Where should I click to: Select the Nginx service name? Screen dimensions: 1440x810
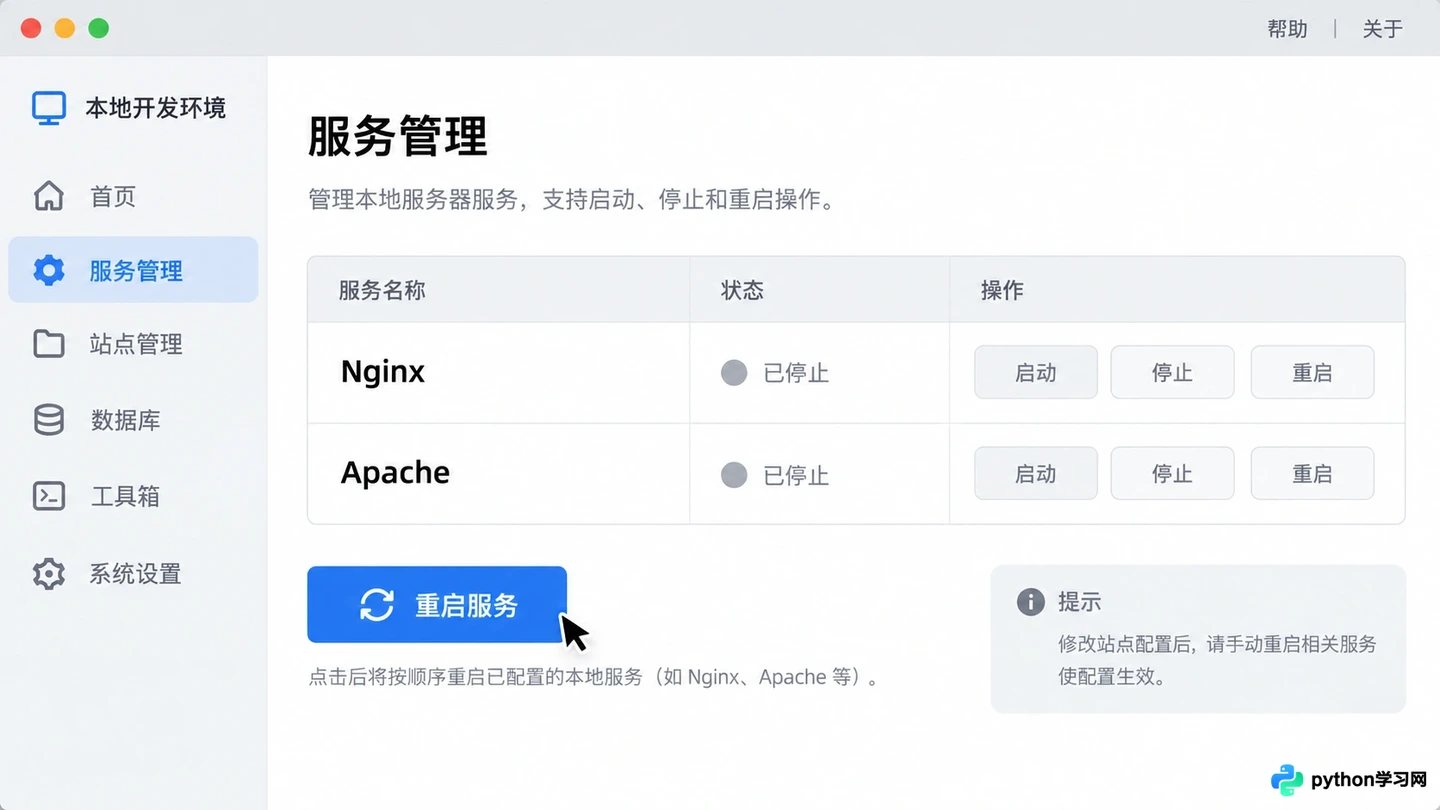(383, 372)
